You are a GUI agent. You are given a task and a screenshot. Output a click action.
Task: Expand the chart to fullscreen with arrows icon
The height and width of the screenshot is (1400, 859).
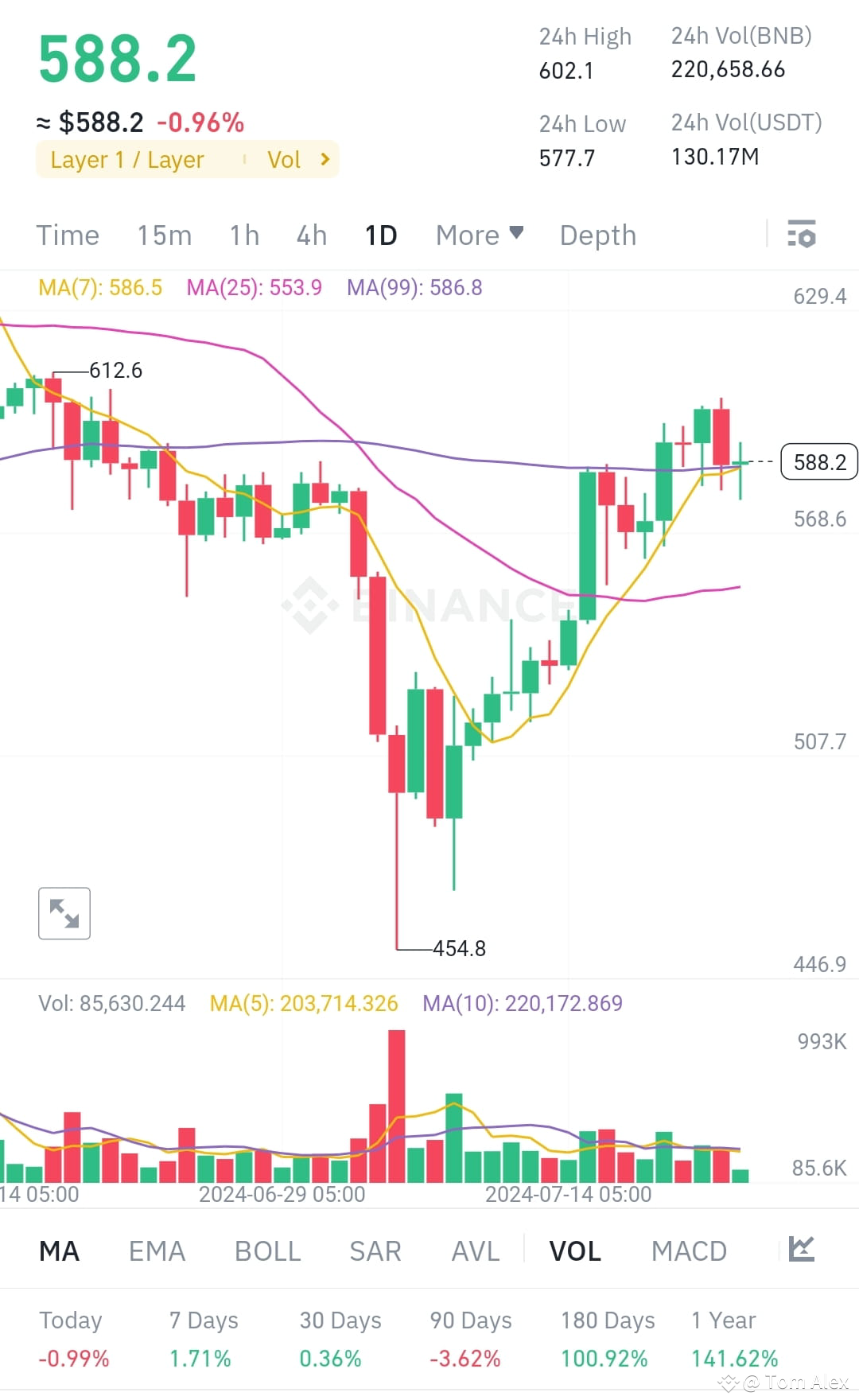point(64,913)
